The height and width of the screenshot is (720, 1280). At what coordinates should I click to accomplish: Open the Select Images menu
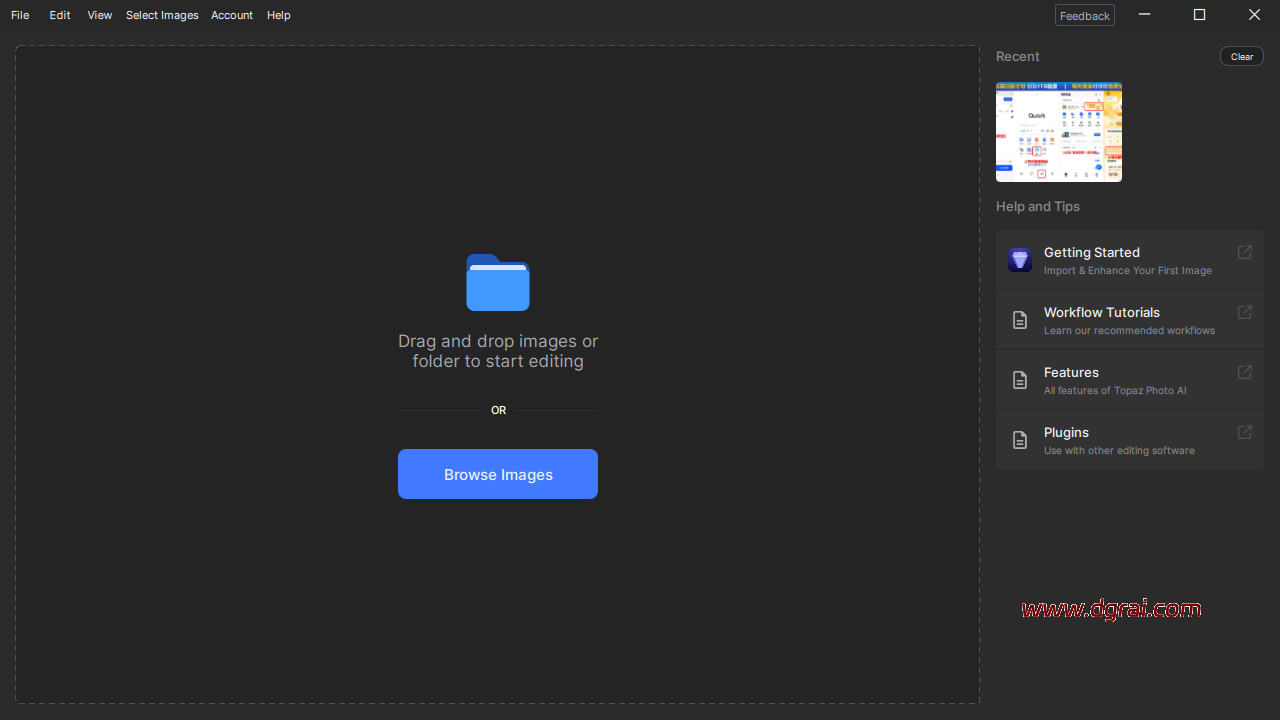click(x=162, y=15)
